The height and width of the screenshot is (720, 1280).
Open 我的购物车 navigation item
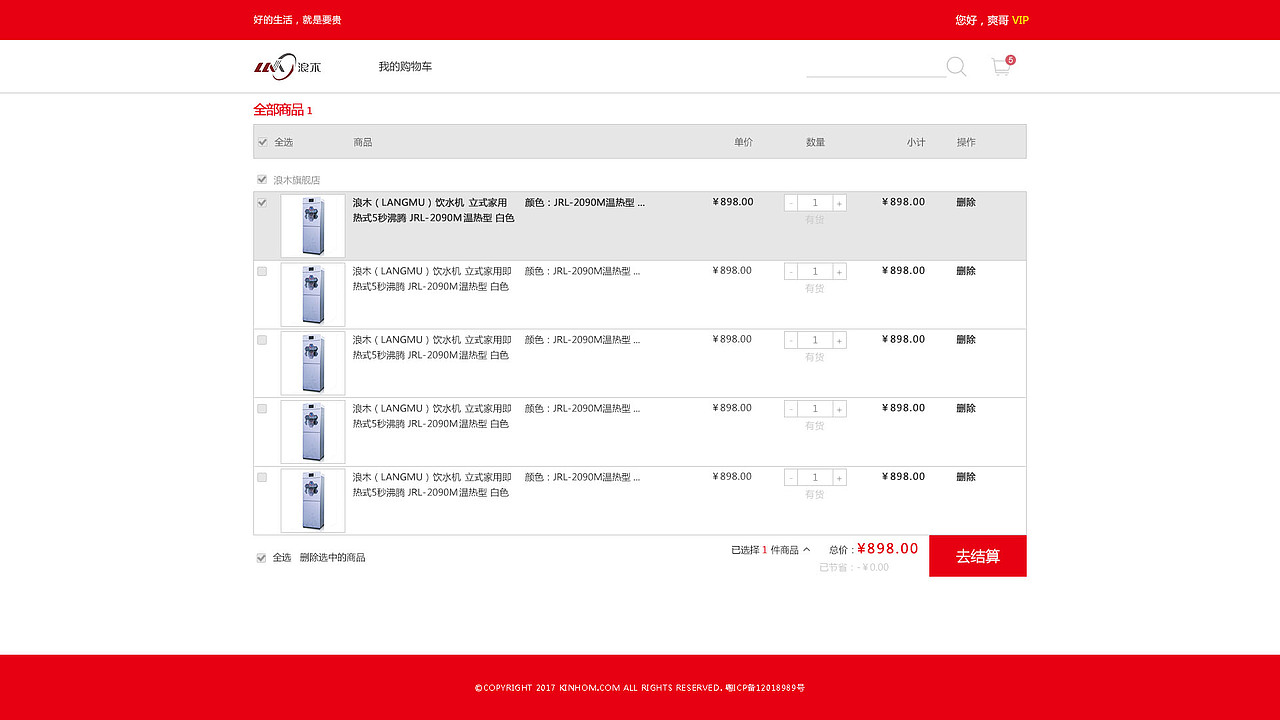point(405,67)
